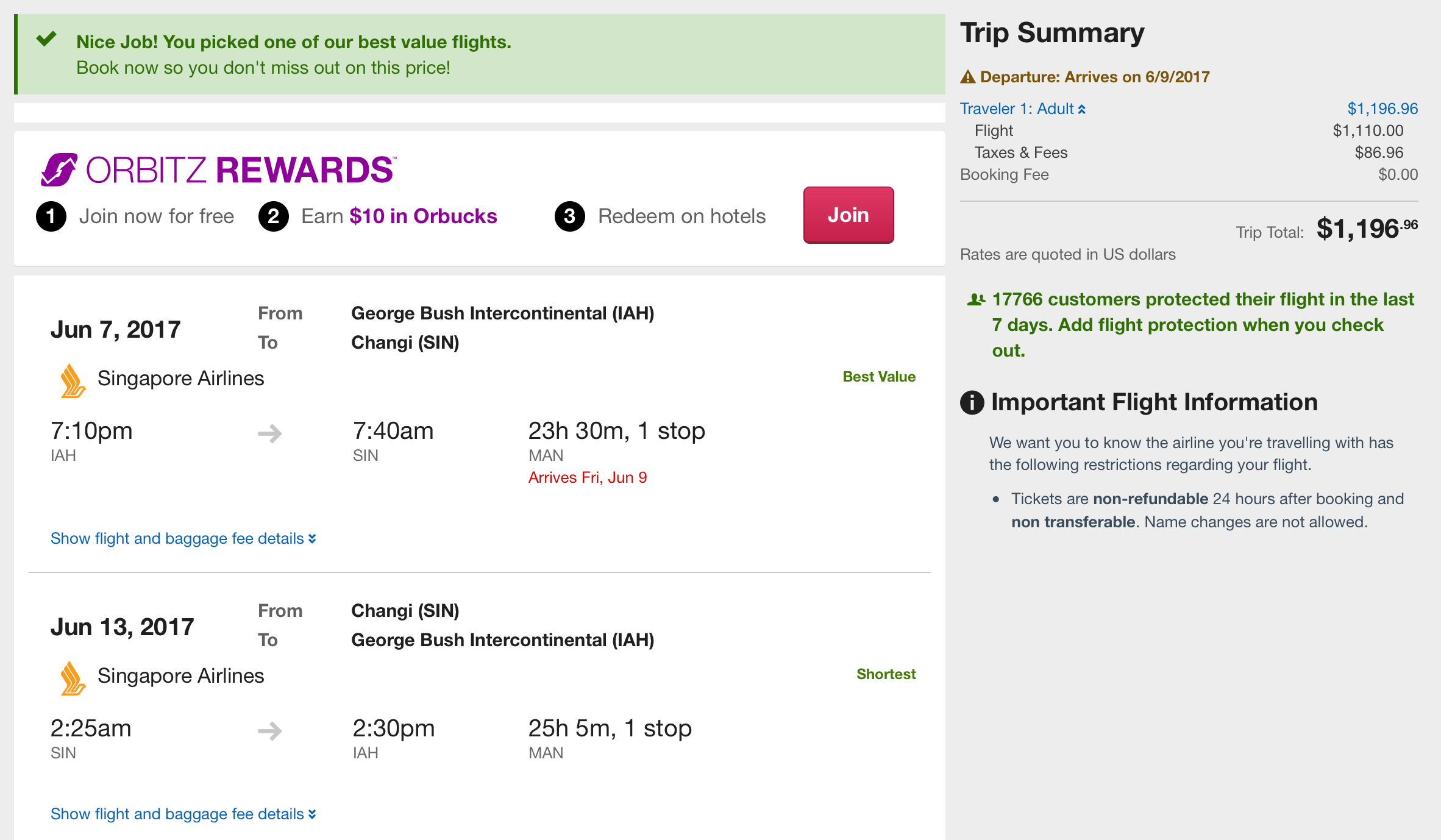
Task: Expand flight and baggage details for Jun 13
Action: 183,814
